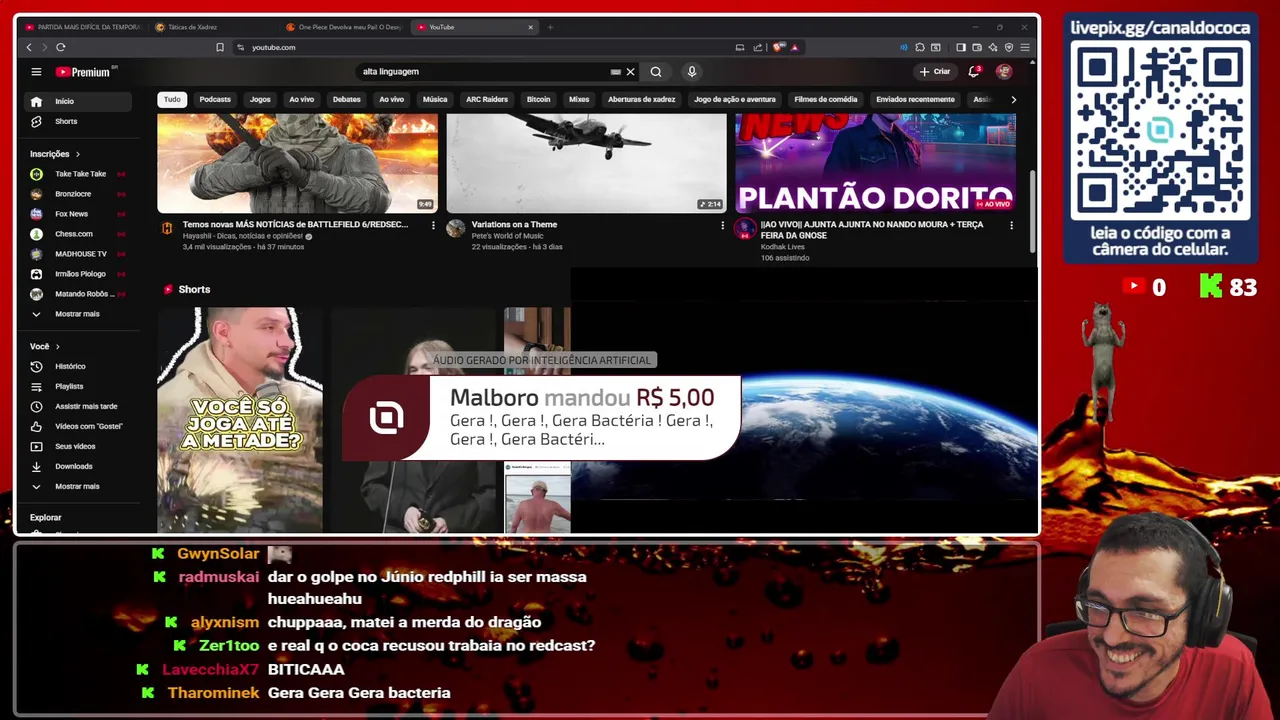This screenshot has height=720, width=1280.
Task: Open the PLANTÃO DORITO live thumbnail
Action: [875, 163]
